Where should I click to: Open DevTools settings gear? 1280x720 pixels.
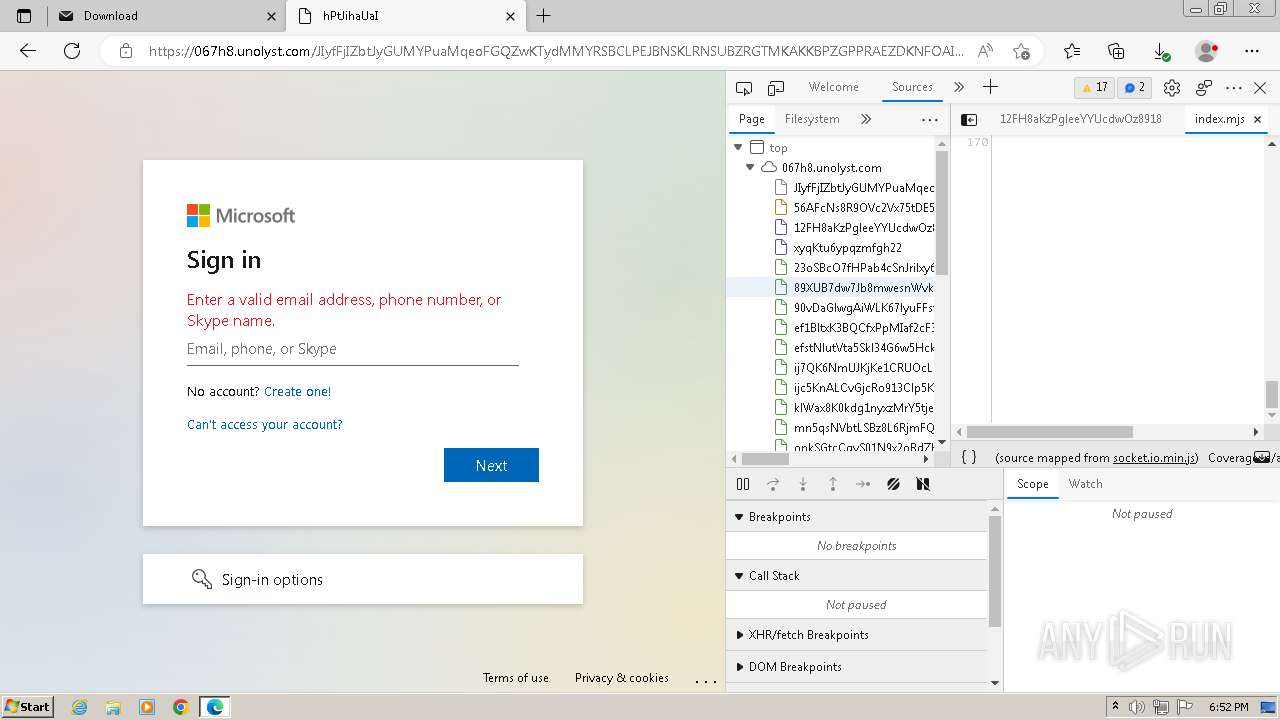(x=1172, y=88)
